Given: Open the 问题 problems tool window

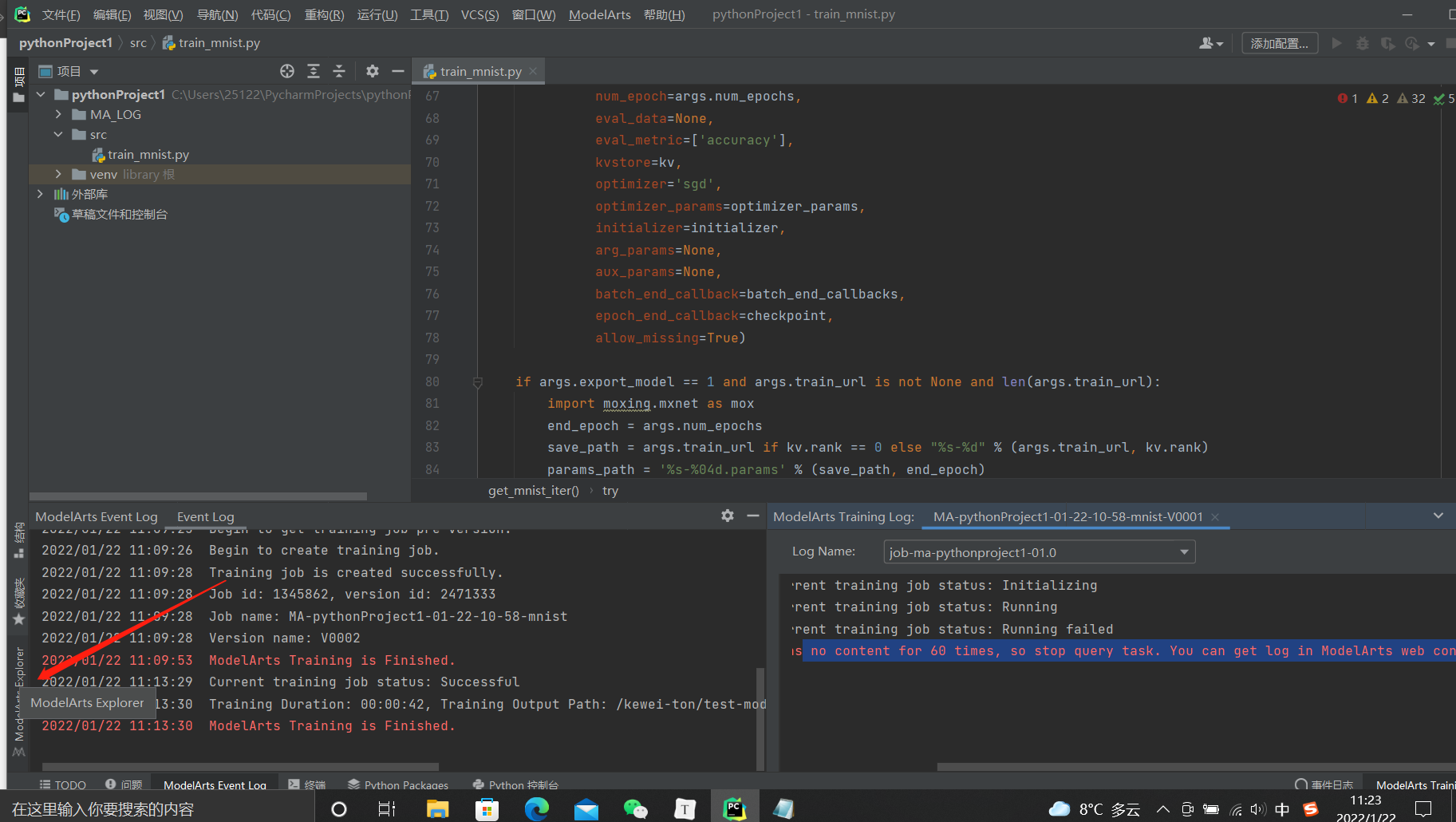Looking at the screenshot, I should pyautogui.click(x=124, y=784).
